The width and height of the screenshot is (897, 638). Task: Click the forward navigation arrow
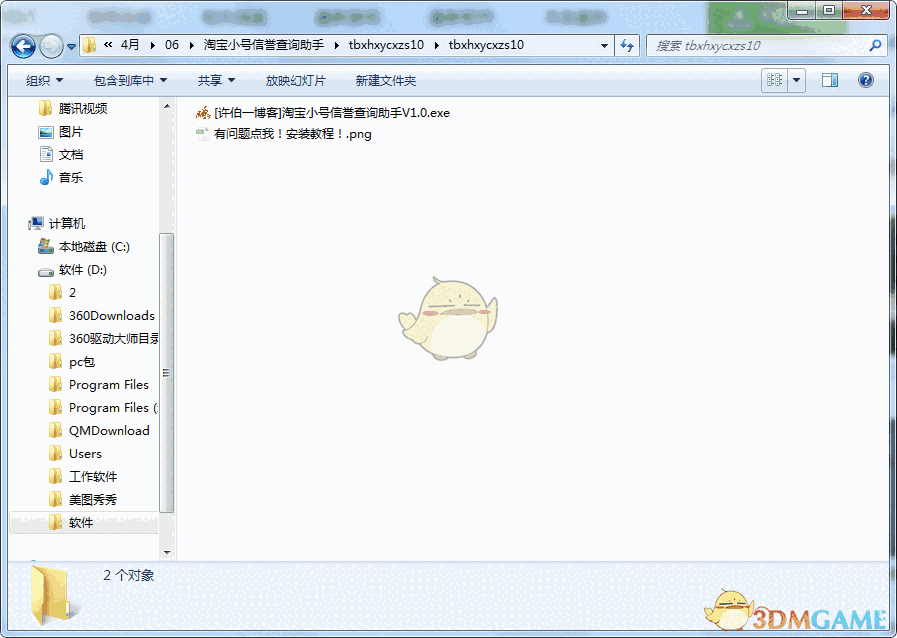click(48, 45)
